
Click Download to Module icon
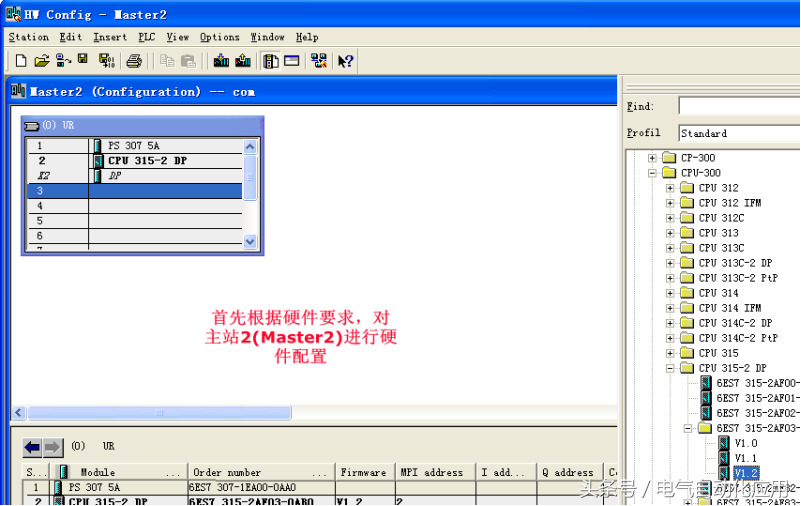pyautogui.click(x=221, y=61)
